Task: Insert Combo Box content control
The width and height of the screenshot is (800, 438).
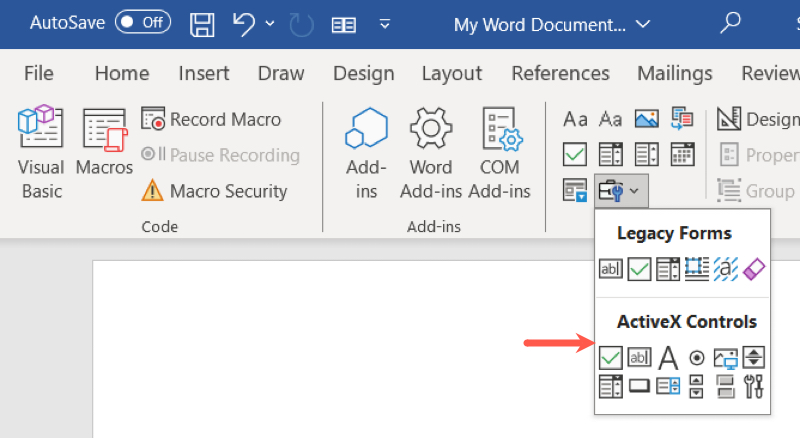Action: tap(610, 154)
